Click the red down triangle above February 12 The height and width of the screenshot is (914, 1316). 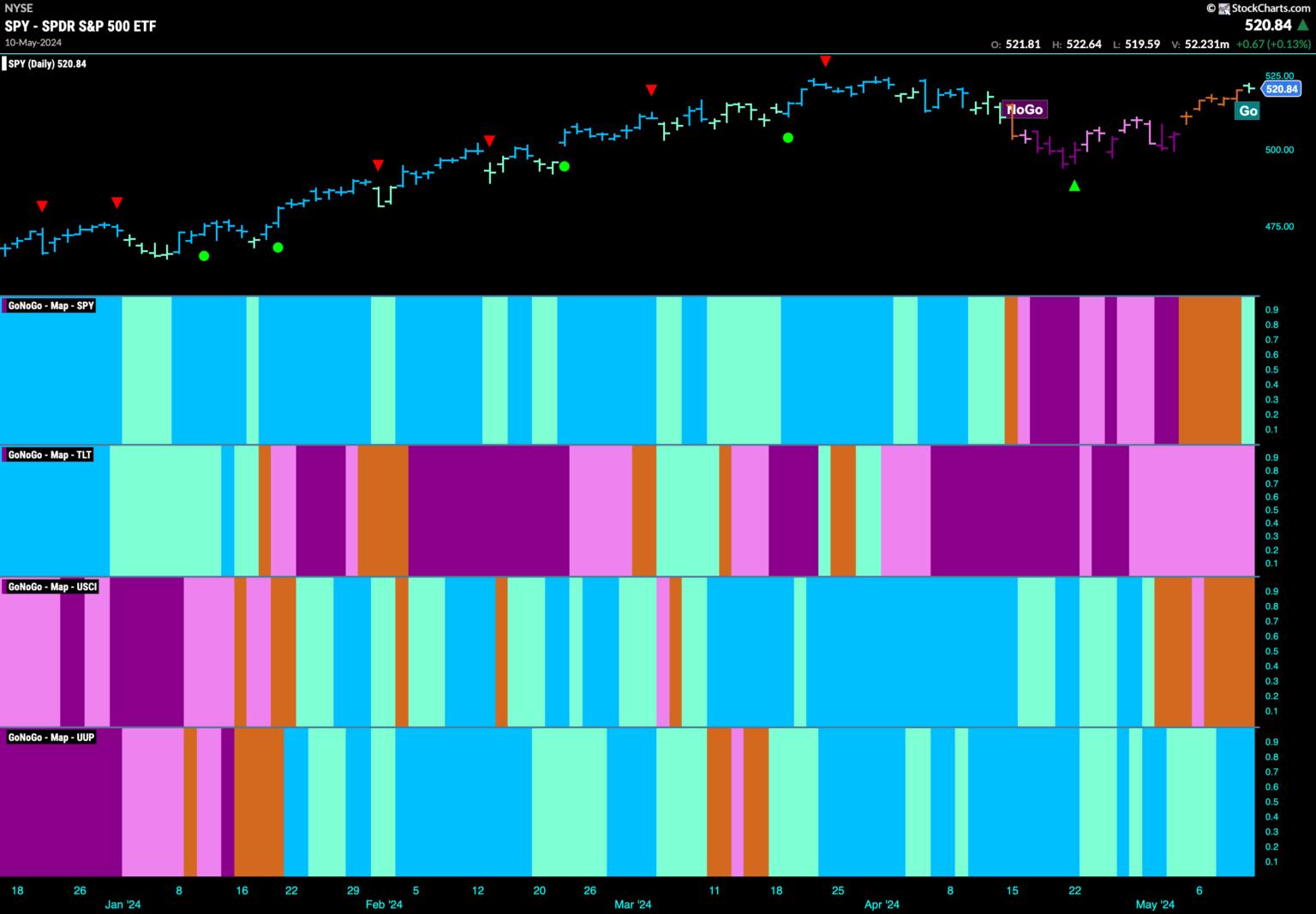pyautogui.click(x=489, y=140)
